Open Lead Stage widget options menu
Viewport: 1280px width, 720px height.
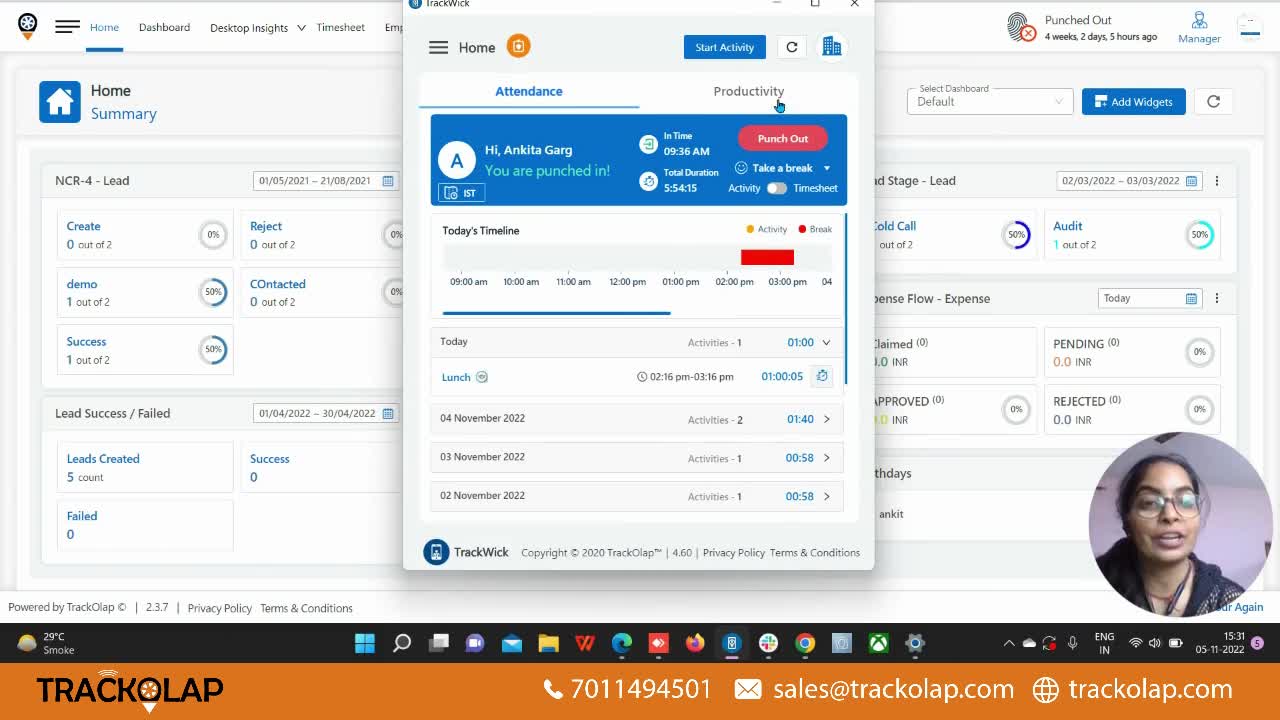pyautogui.click(x=1217, y=181)
